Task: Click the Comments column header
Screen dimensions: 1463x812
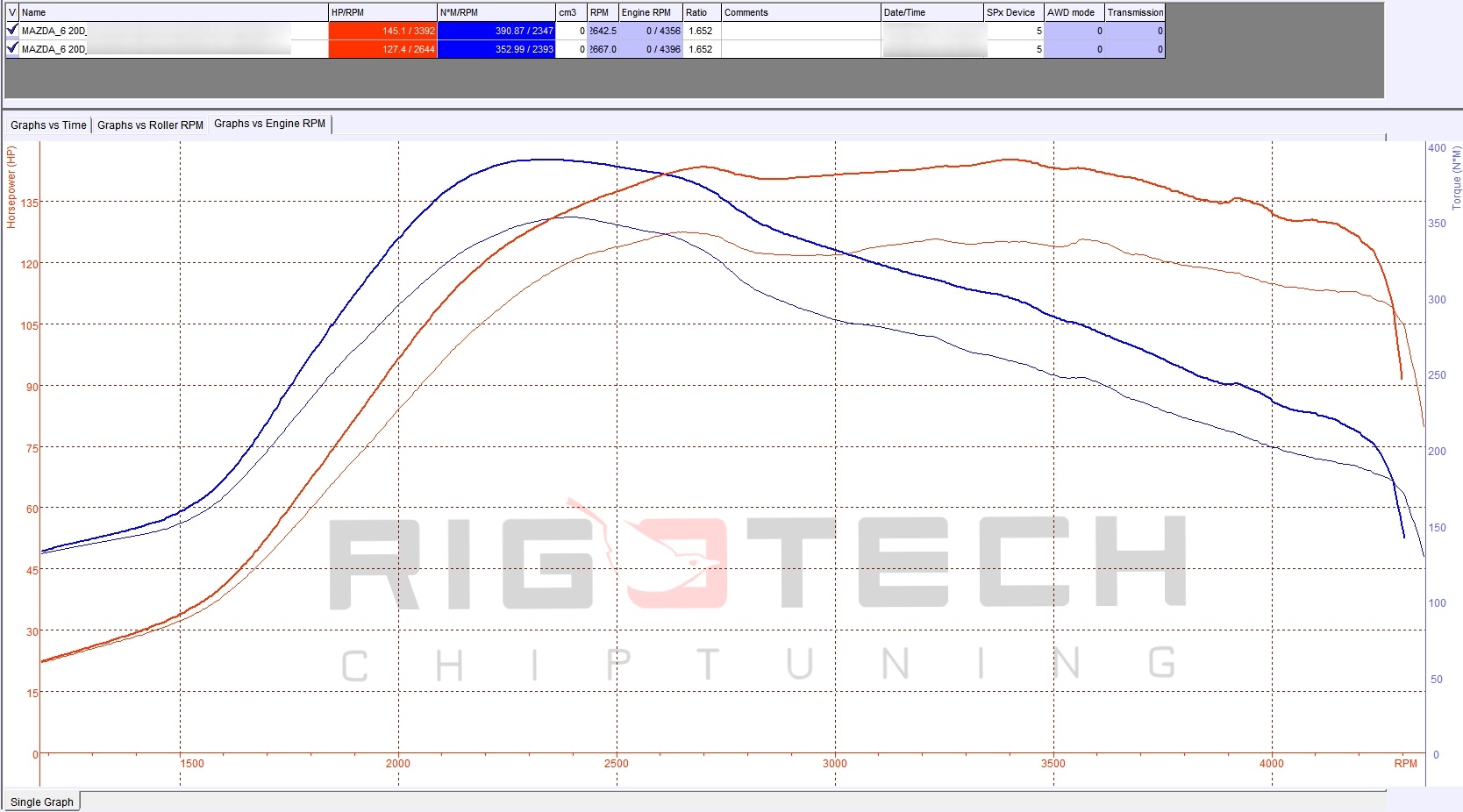Action: [801, 12]
